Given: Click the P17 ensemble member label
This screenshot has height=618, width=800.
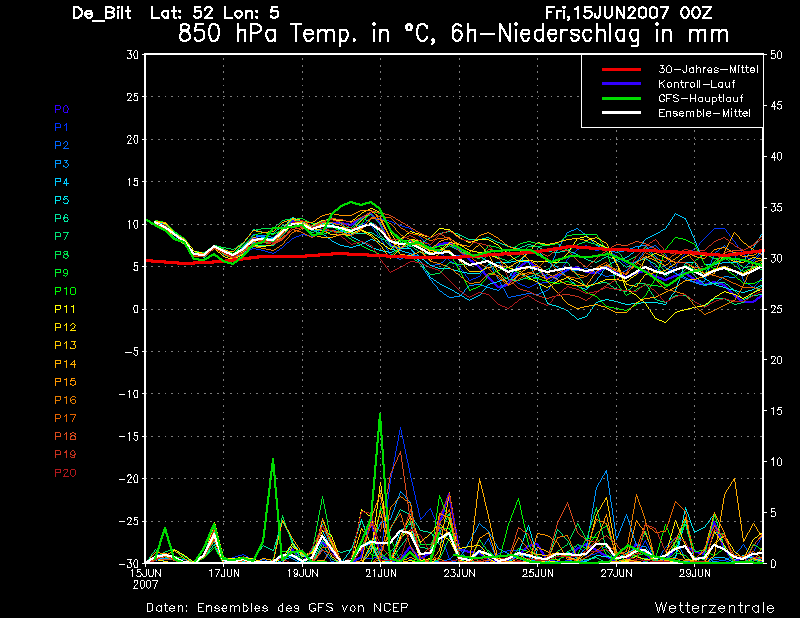Looking at the screenshot, I should [x=65, y=418].
